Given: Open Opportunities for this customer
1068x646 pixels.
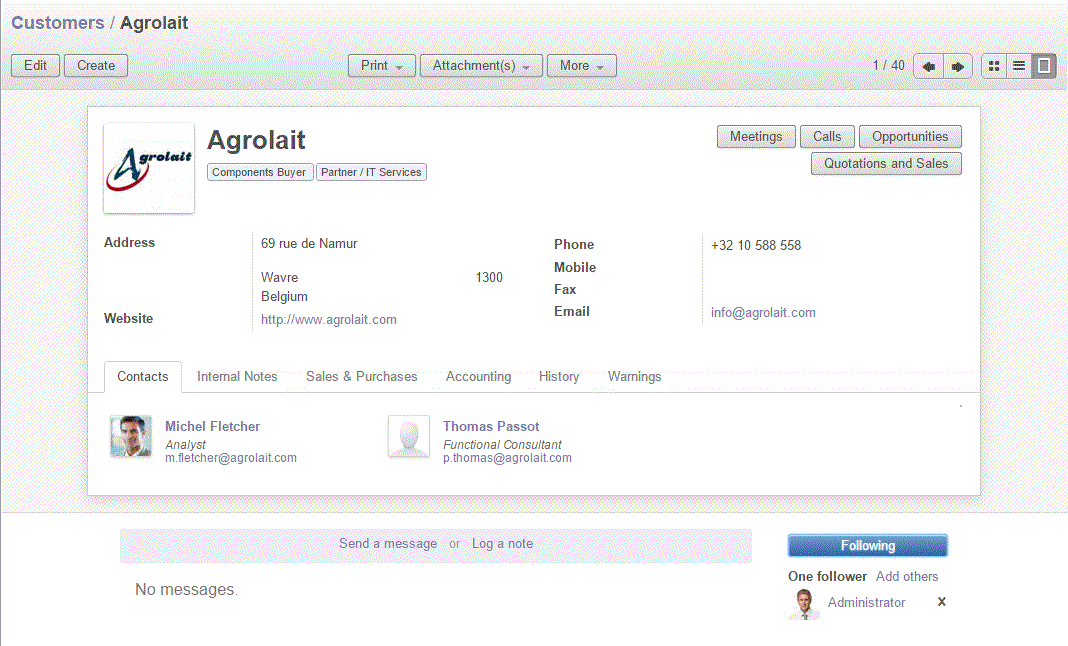Looking at the screenshot, I should (x=910, y=137).
